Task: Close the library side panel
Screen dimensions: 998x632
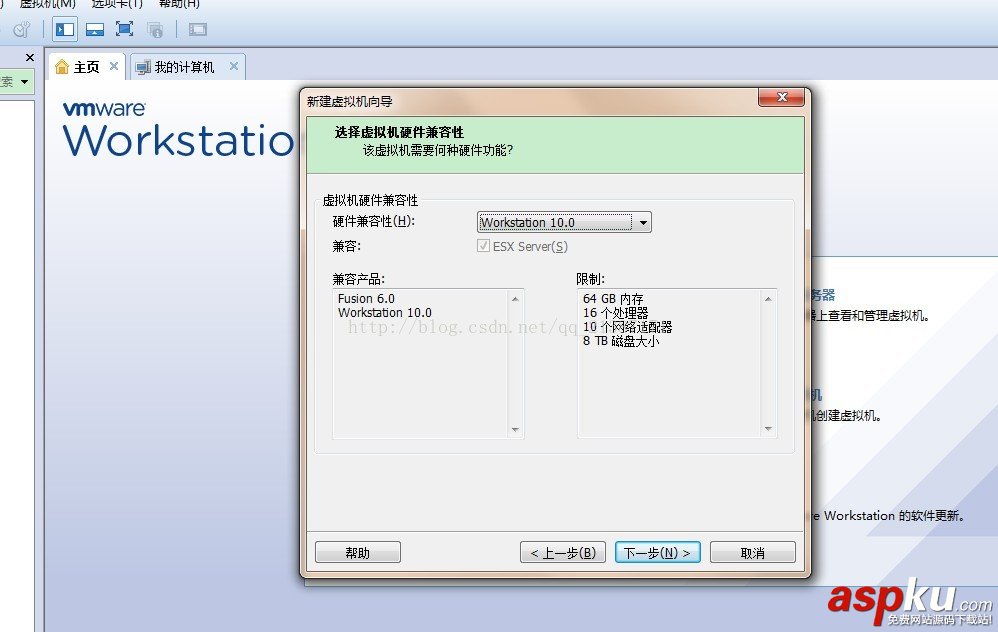Action: click(x=29, y=57)
